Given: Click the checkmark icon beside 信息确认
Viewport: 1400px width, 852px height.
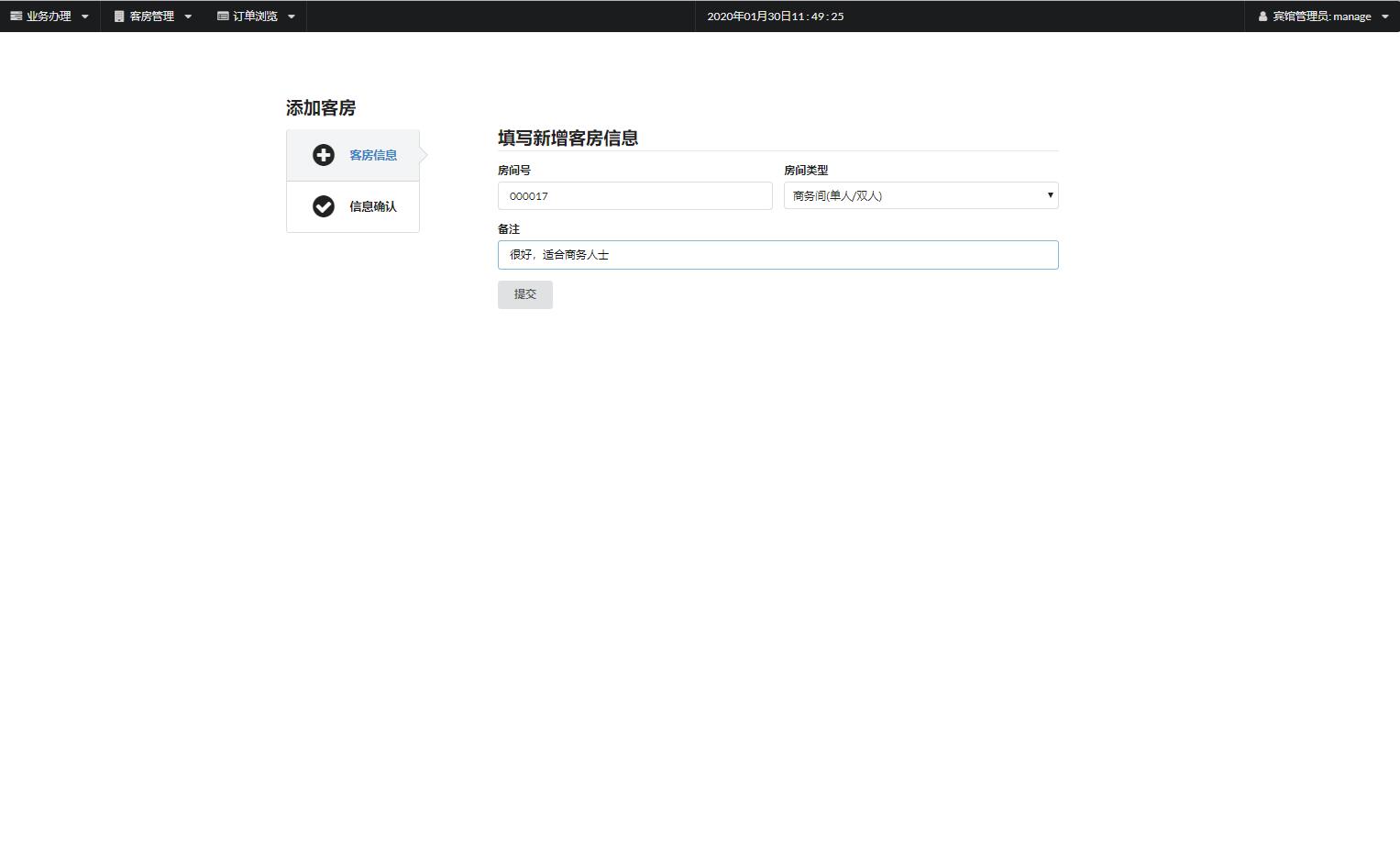Looking at the screenshot, I should (x=324, y=206).
